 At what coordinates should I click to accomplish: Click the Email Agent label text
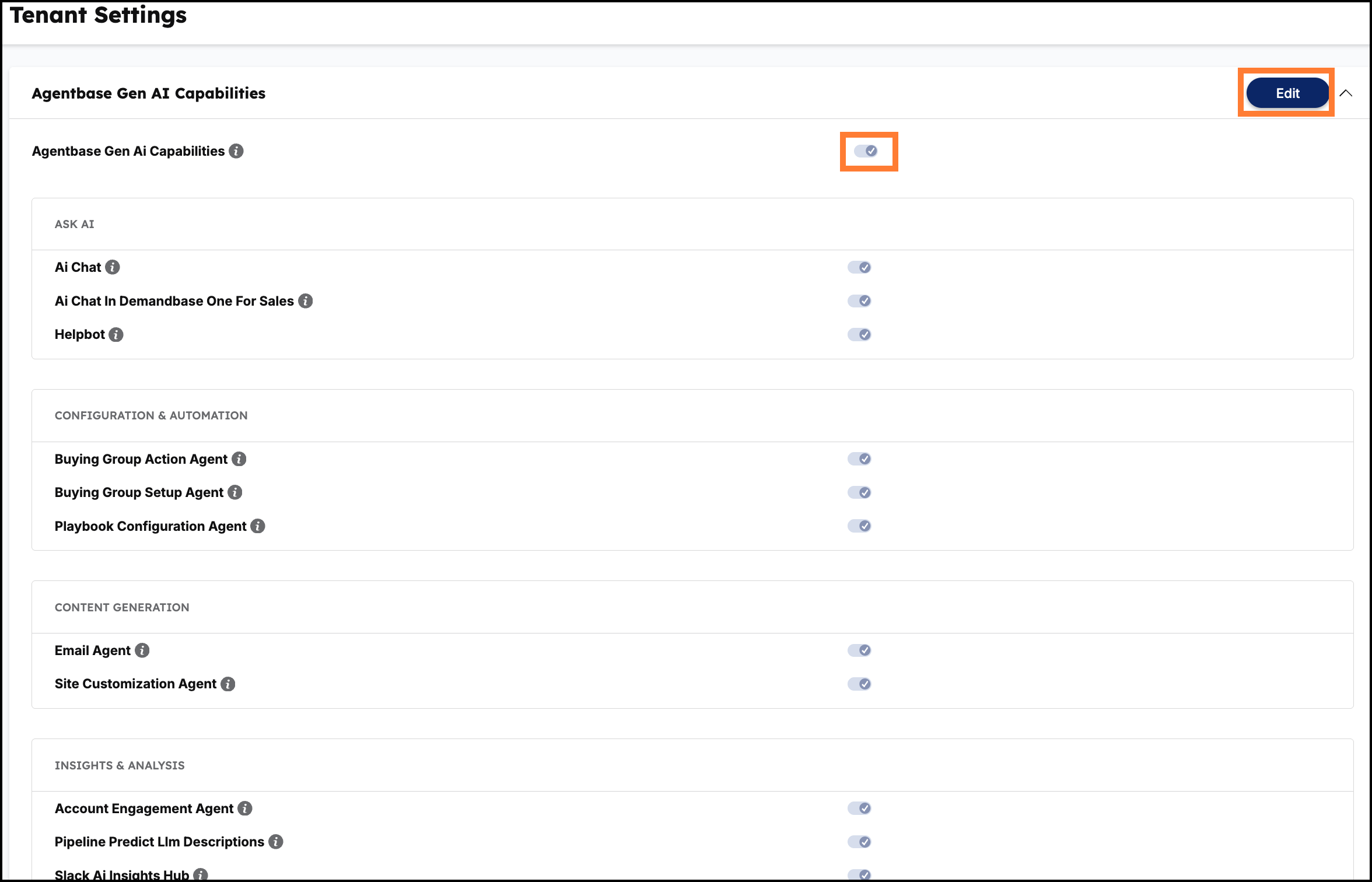[x=93, y=650]
